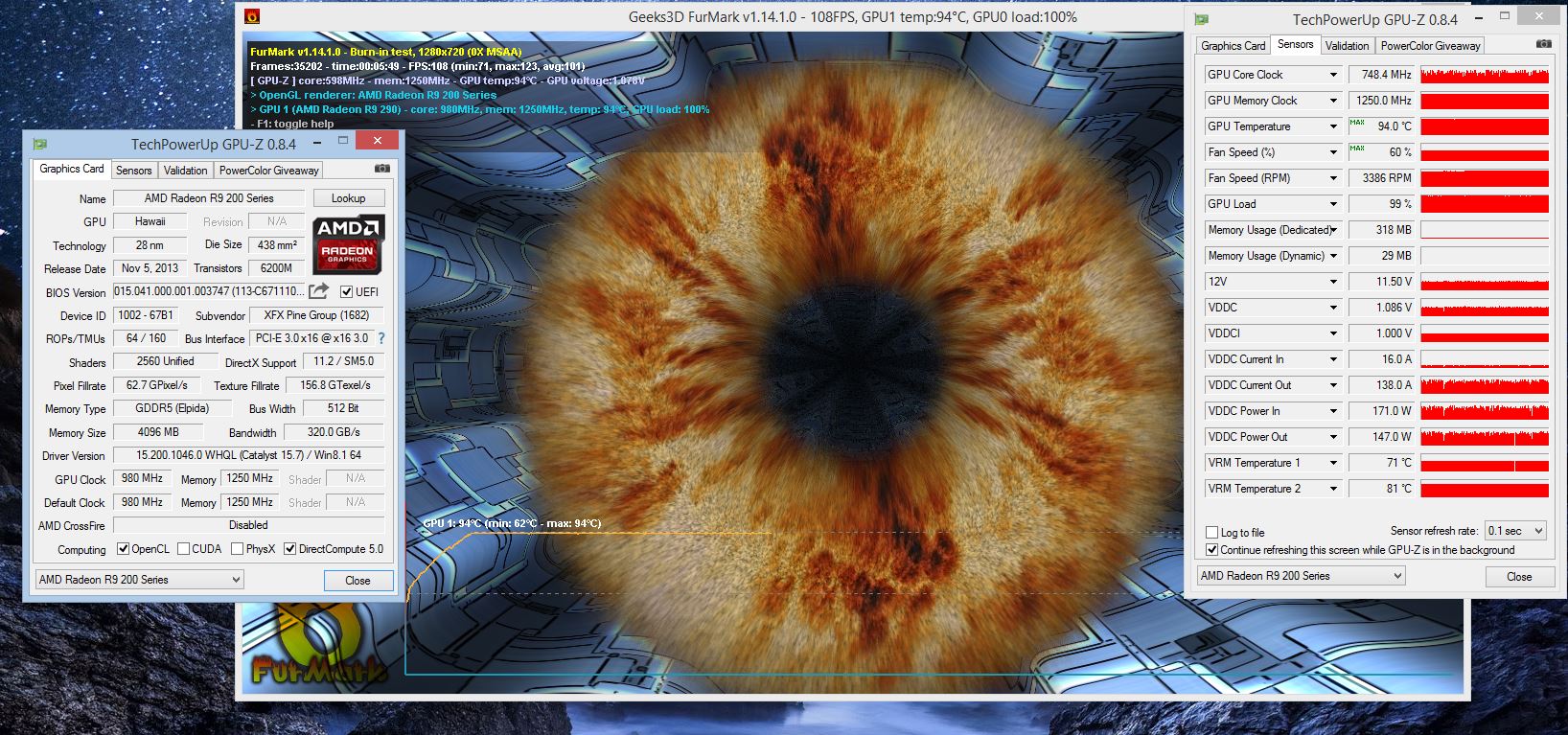Open the VRM Temperature 2 dropdown
Screen dimensions: 1568x735
[1332, 489]
